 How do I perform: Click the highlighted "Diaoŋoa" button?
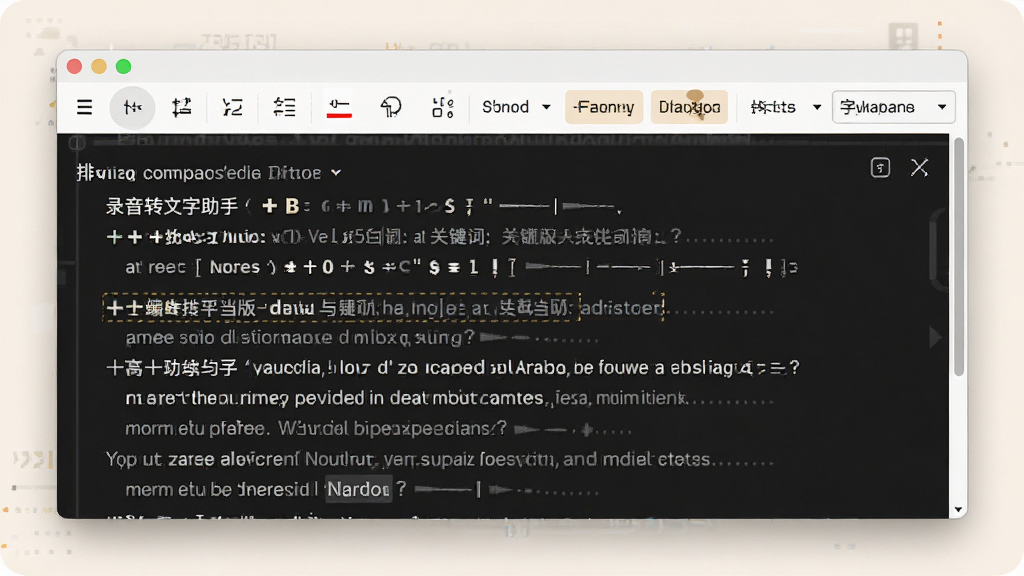(689, 107)
